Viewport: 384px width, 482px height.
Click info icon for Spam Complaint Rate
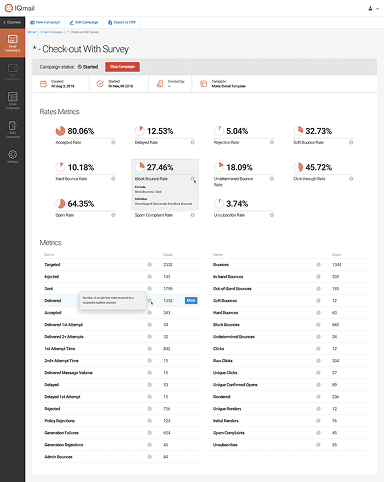tap(193, 215)
